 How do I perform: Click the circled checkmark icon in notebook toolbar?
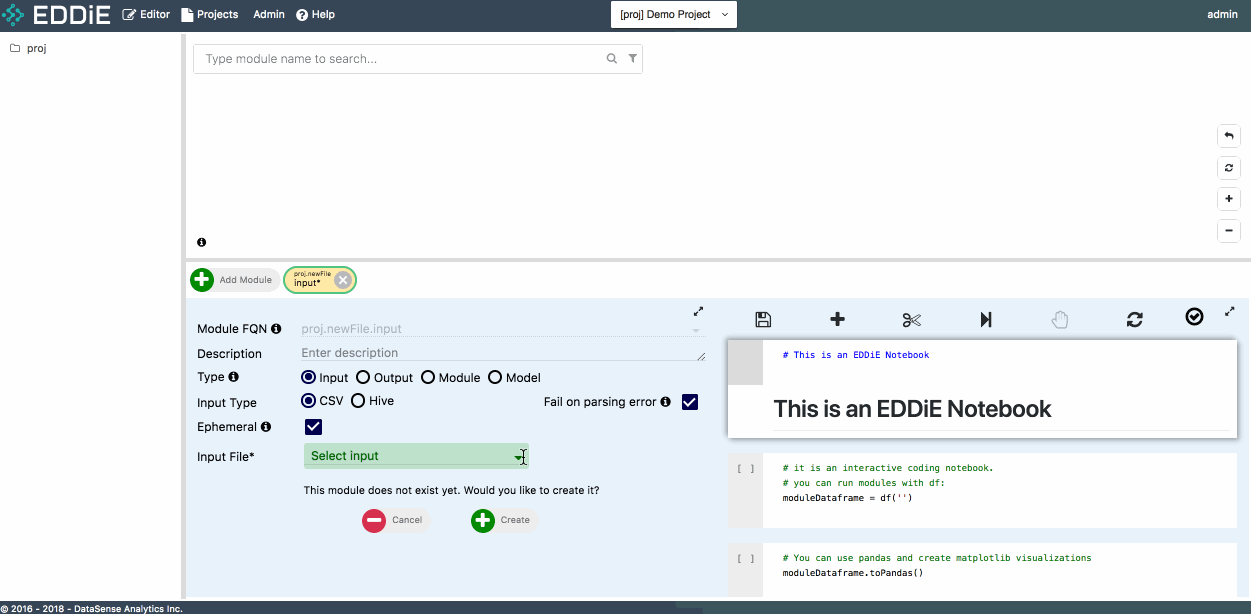[x=1194, y=316]
